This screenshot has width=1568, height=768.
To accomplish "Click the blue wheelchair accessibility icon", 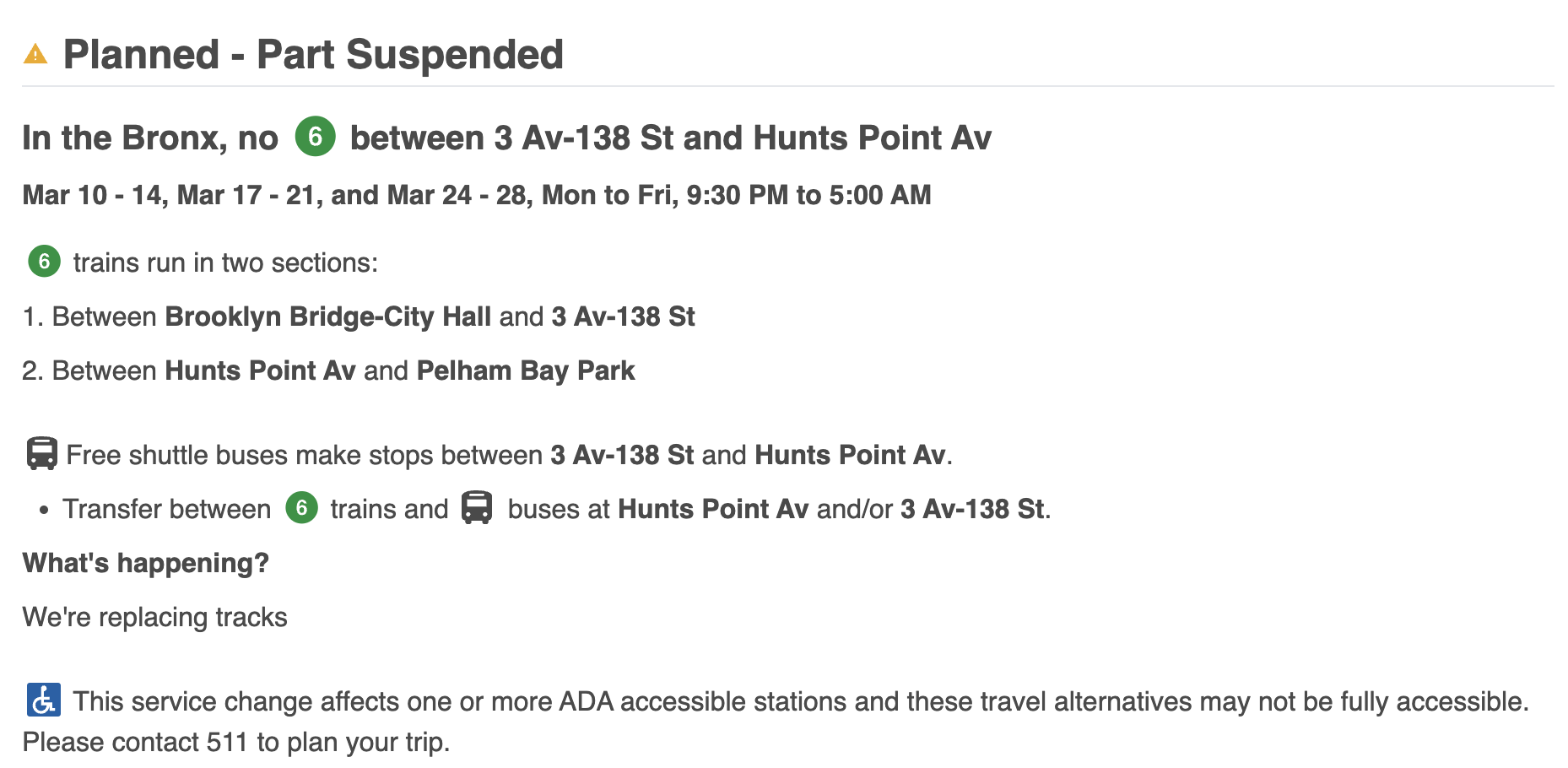I will tap(43, 700).
